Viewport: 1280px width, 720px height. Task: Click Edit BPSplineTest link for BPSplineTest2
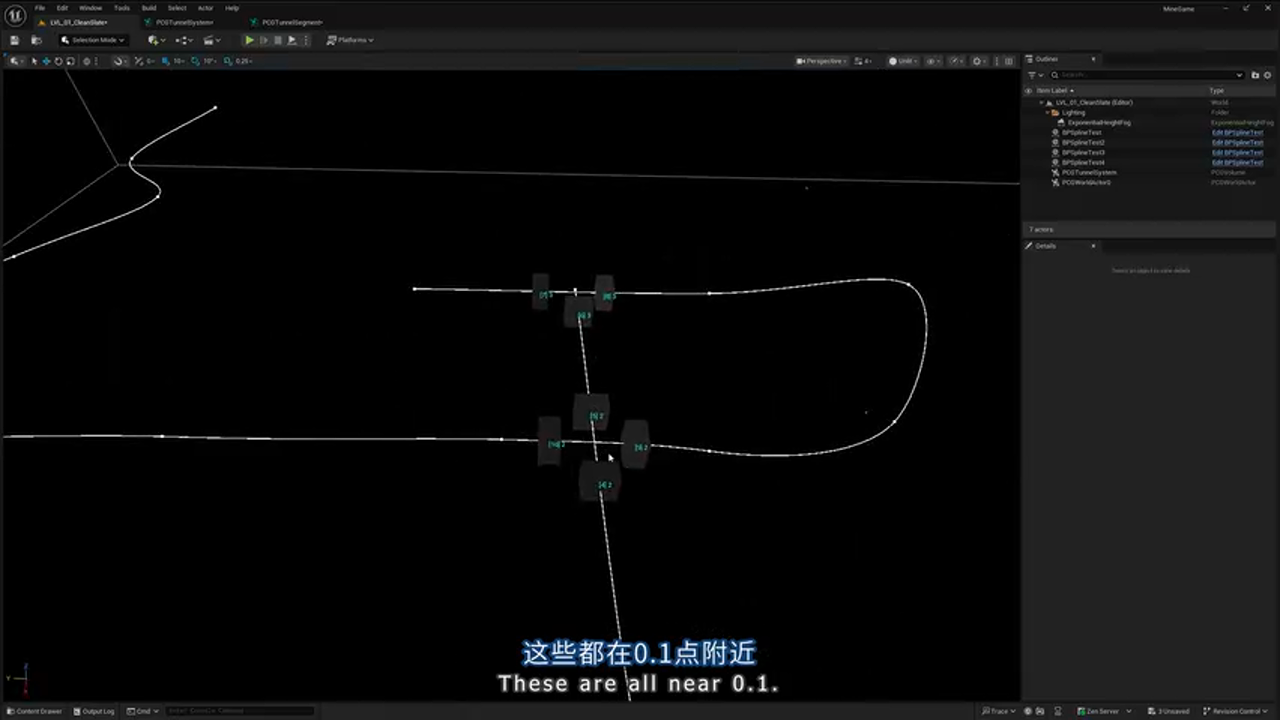click(x=1238, y=143)
